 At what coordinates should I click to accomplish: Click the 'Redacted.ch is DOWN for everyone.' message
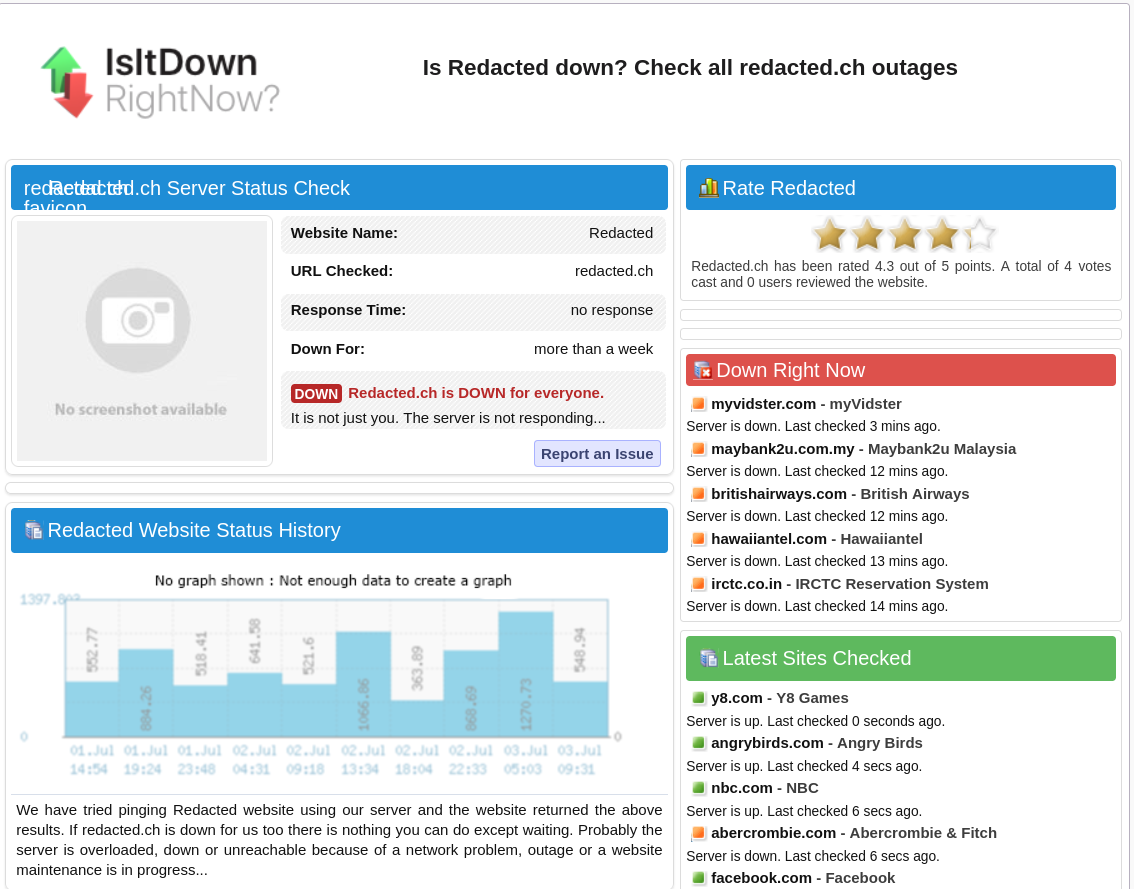tap(476, 393)
